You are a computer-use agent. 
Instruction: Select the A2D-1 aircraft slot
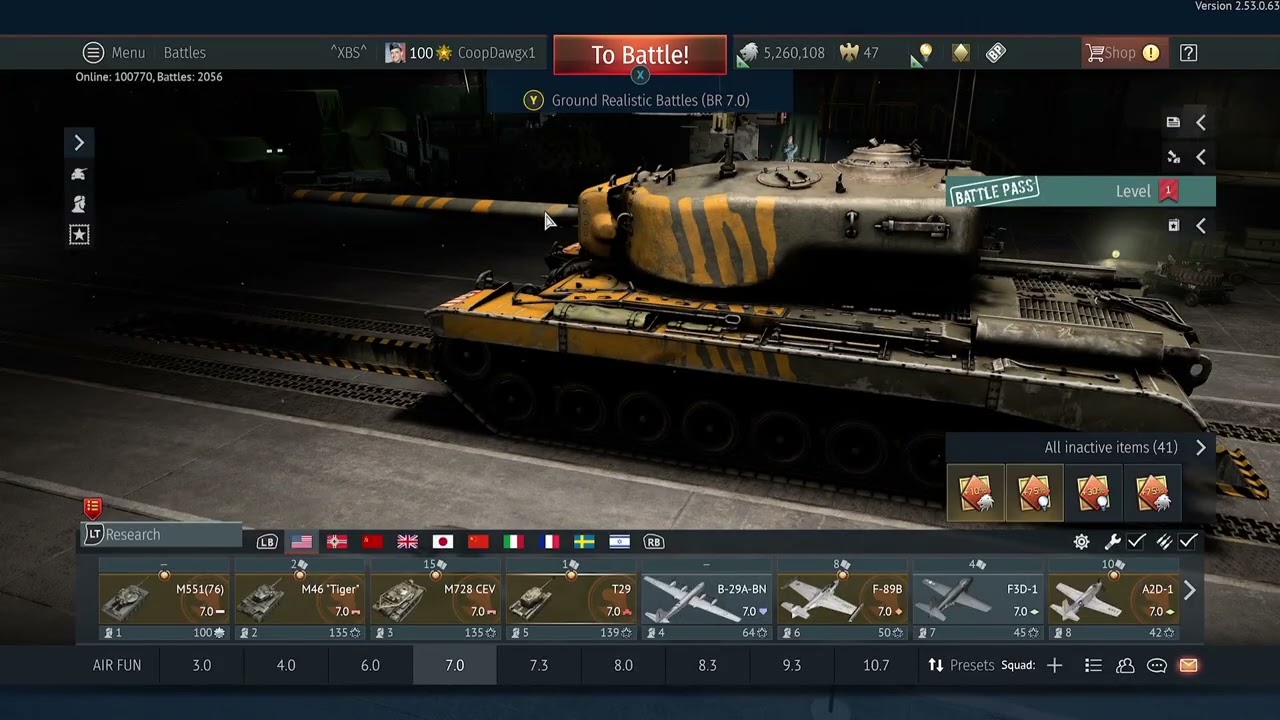click(1113, 602)
